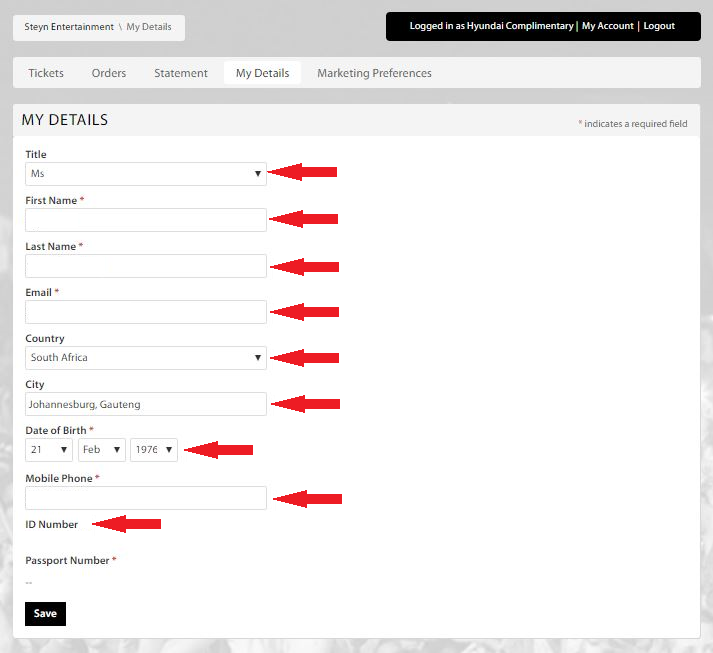Select the My Details tab
This screenshot has width=713, height=653.
pos(262,73)
